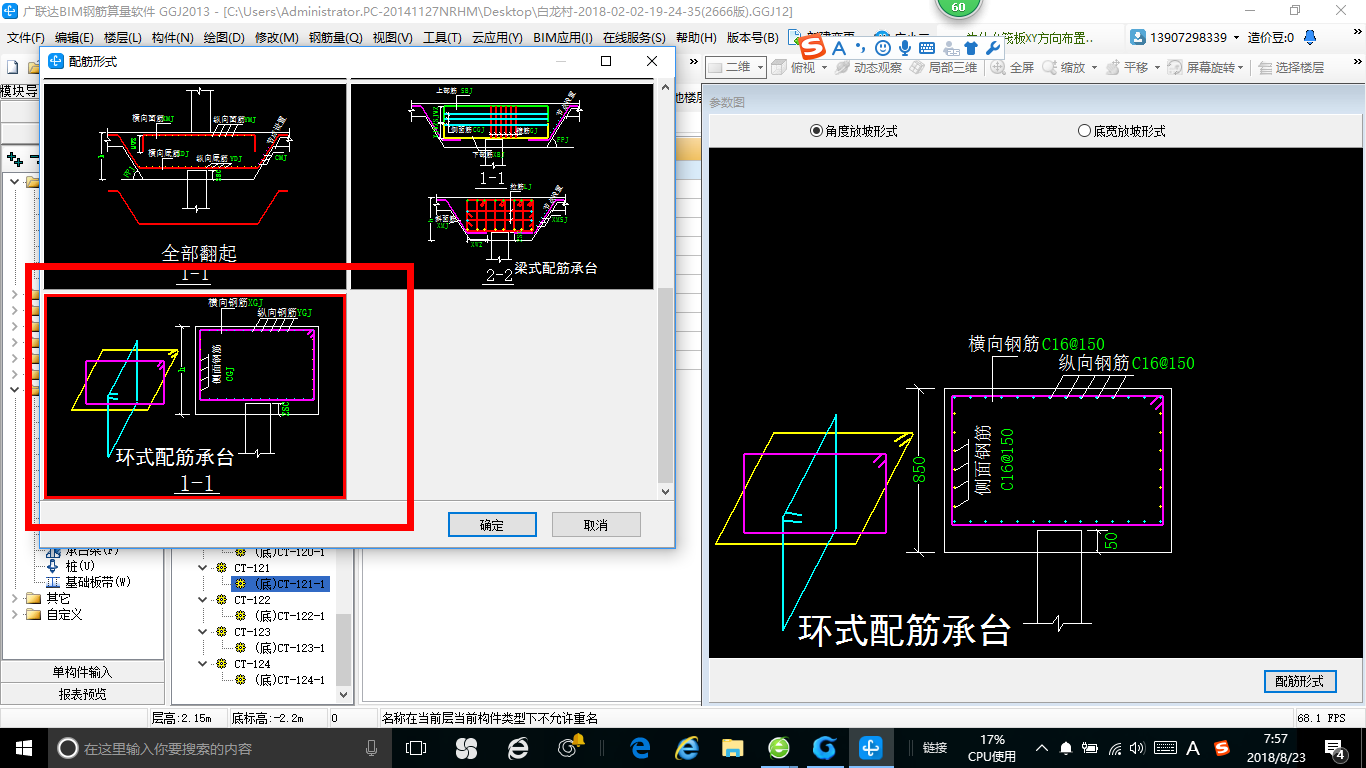Switch to the 单构件输入 panel

point(82,672)
